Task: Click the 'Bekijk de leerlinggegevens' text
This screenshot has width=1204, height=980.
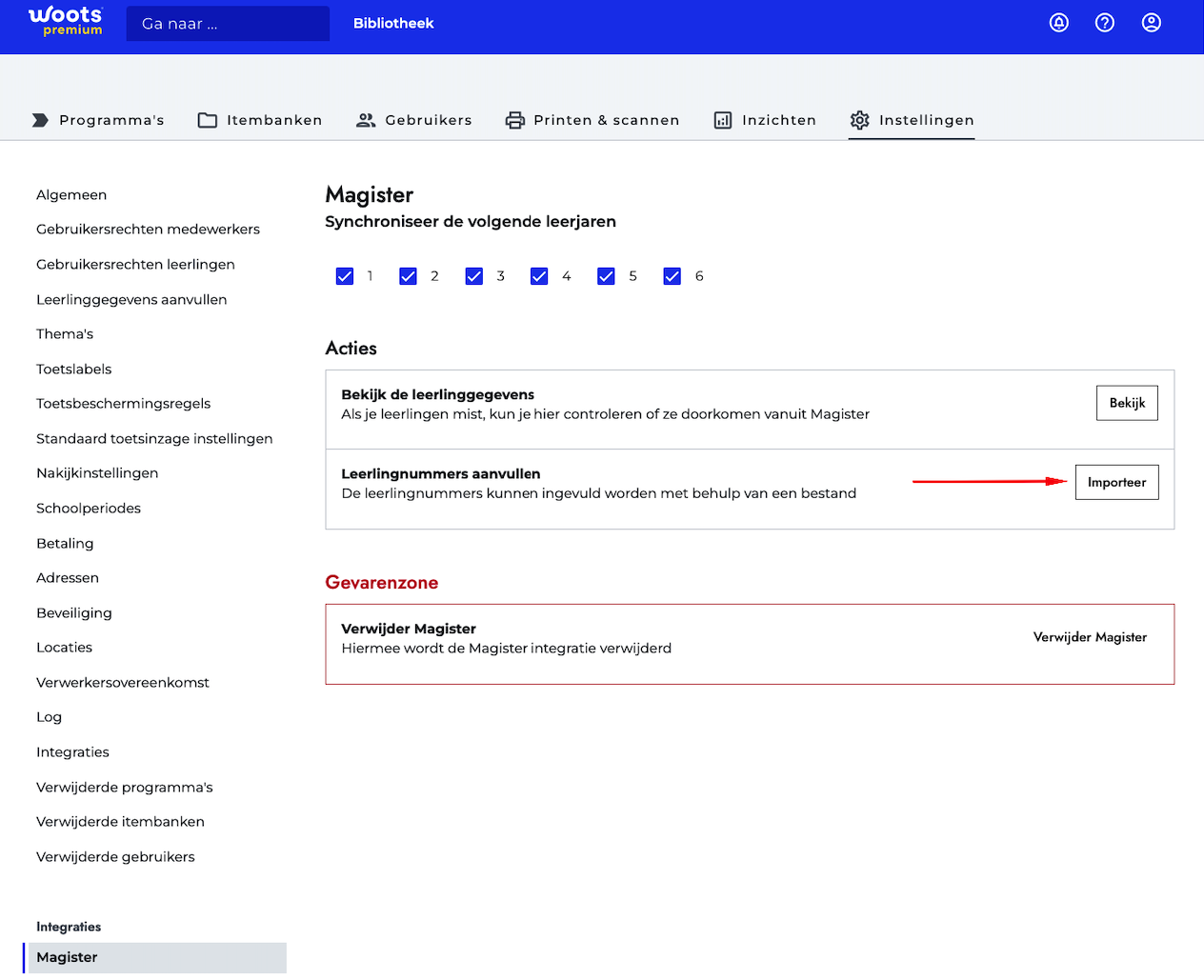Action: [x=438, y=394]
